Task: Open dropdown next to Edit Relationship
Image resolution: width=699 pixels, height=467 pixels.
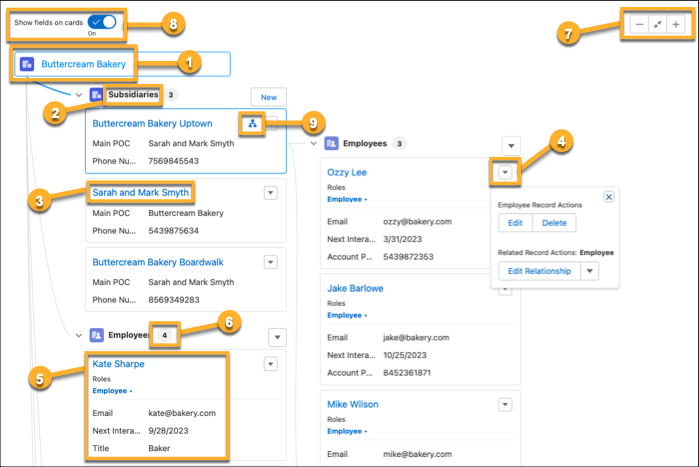Action: point(590,271)
